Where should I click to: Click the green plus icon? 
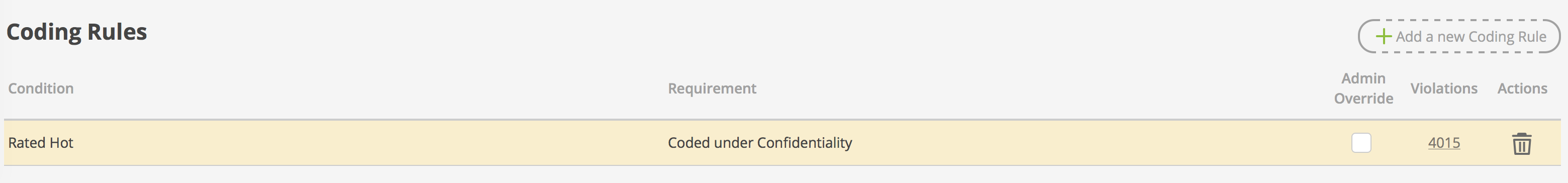1384,37
